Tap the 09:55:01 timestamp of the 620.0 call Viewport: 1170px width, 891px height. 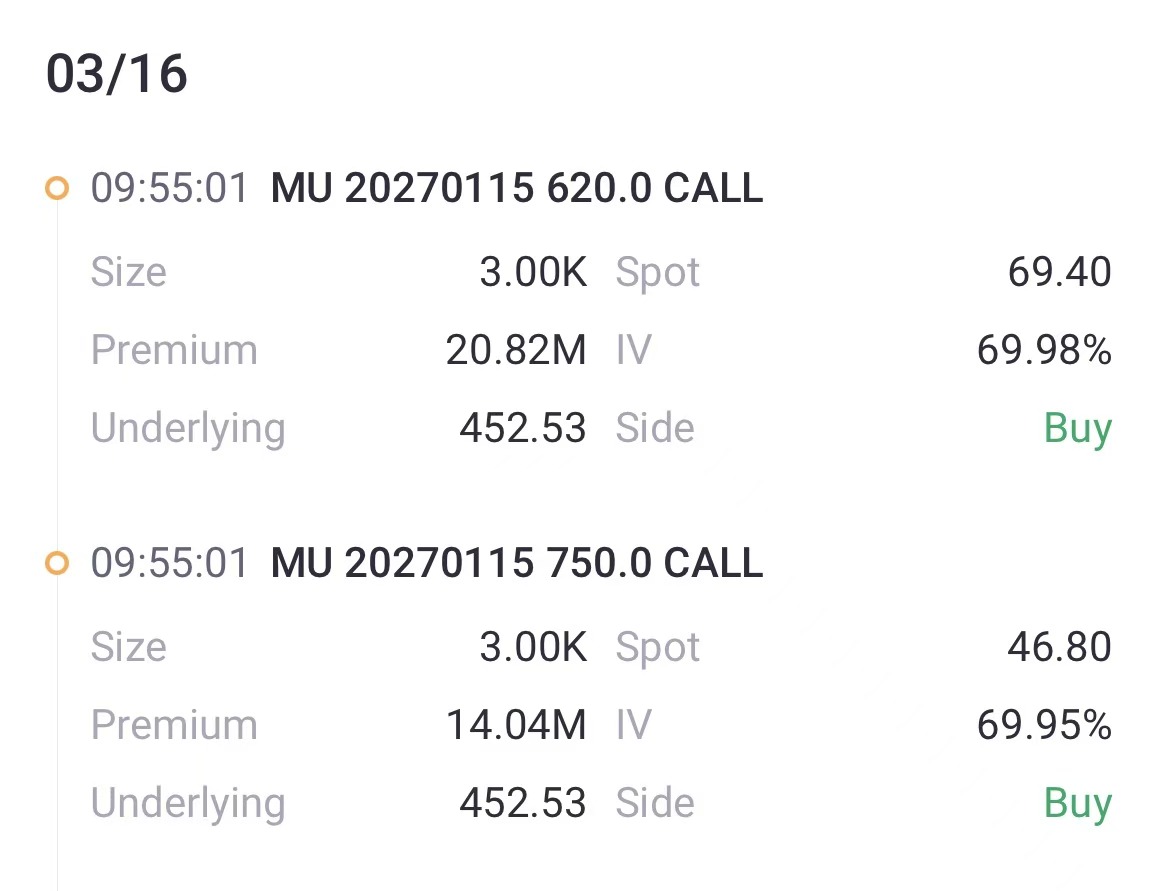click(169, 188)
